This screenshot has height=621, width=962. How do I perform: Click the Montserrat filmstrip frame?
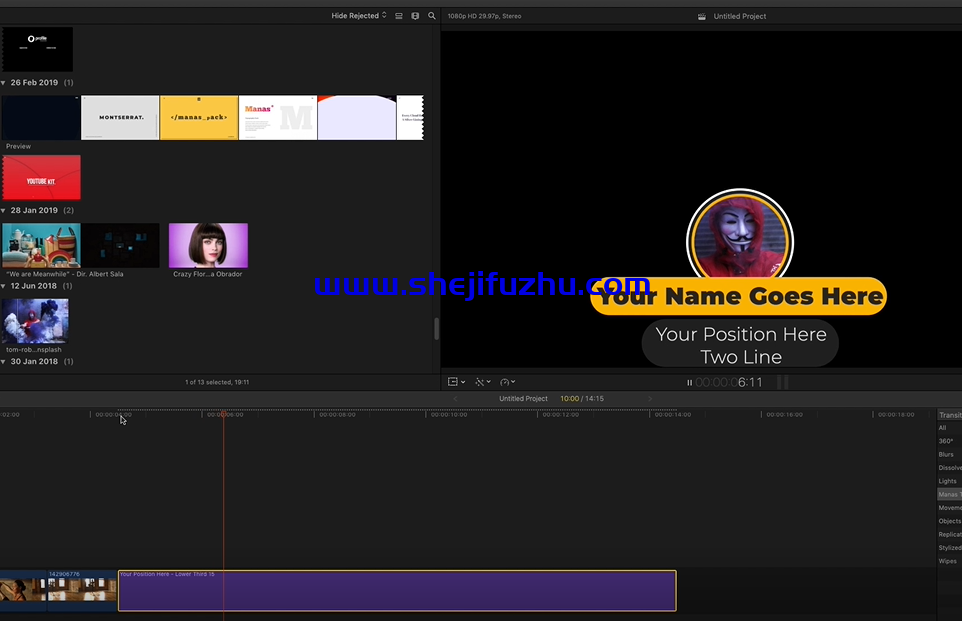coord(120,117)
